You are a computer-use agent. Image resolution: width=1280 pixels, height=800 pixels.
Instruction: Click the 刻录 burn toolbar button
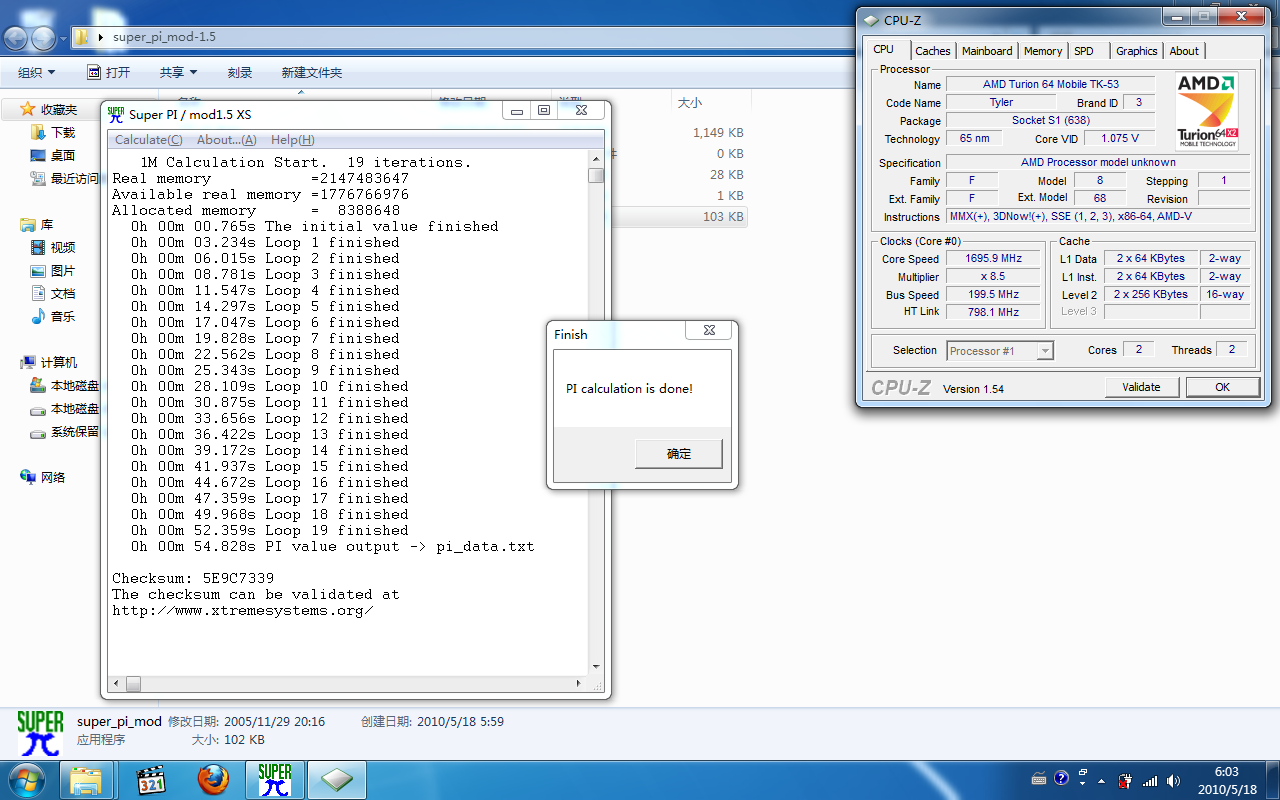pos(240,72)
